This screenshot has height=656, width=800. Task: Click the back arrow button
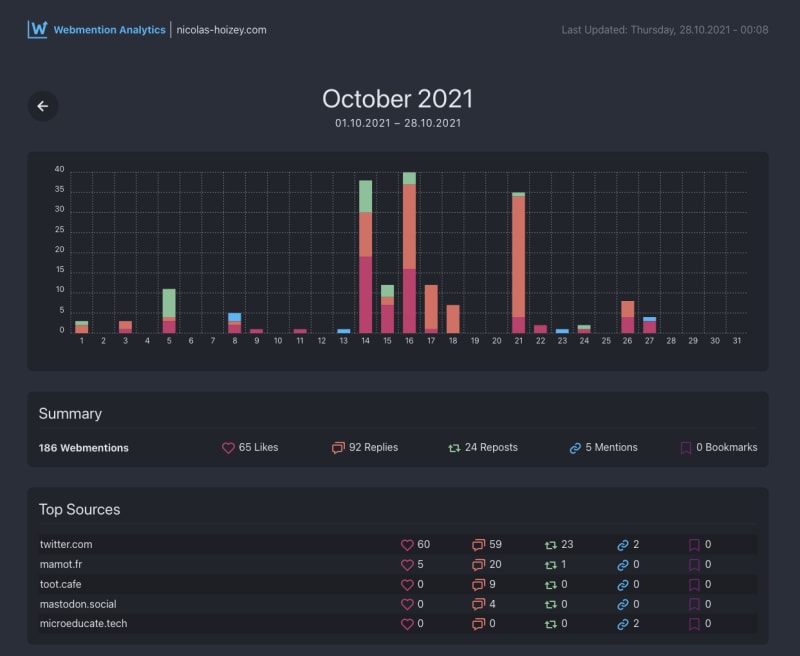[43, 106]
